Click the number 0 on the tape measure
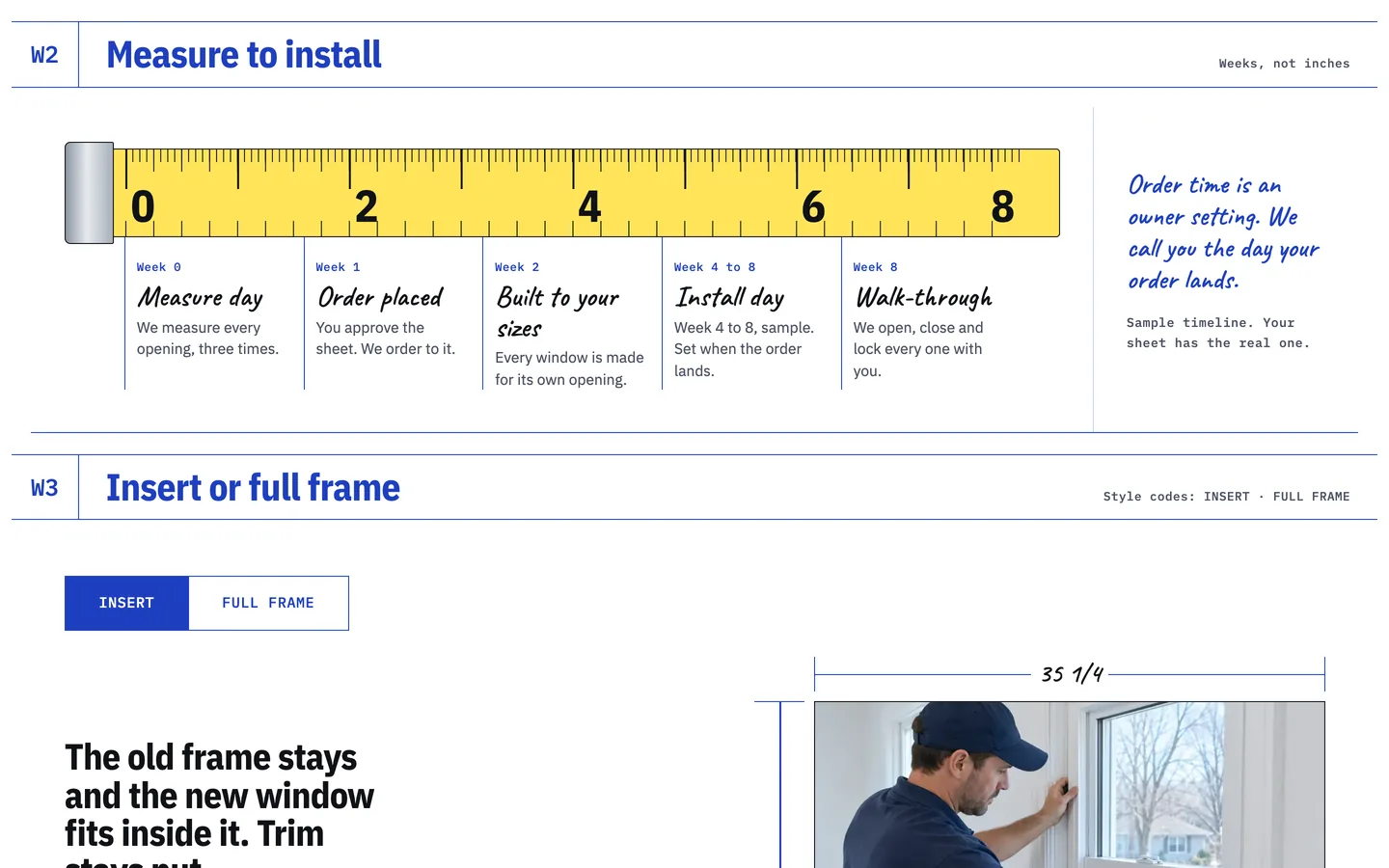The width and height of the screenshot is (1389, 868). pos(143,206)
